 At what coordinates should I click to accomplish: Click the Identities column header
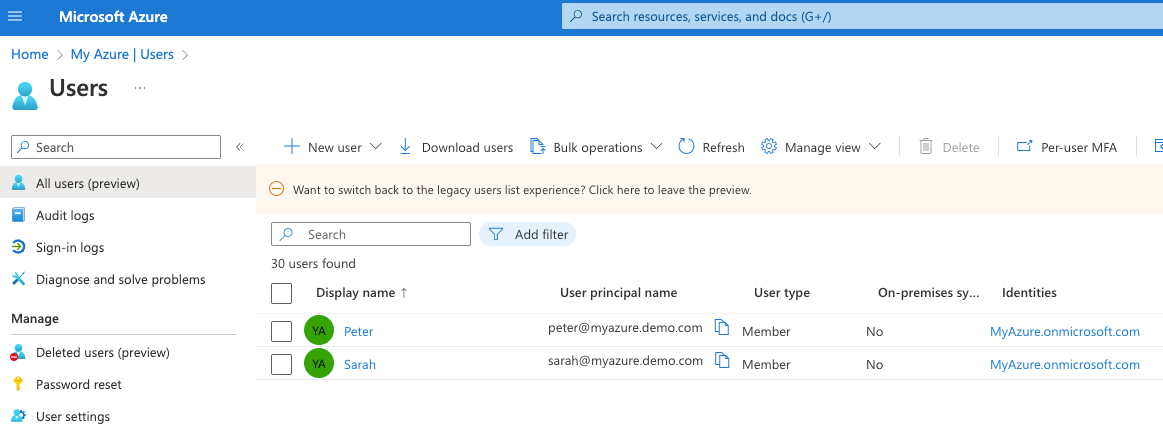[x=1029, y=293]
